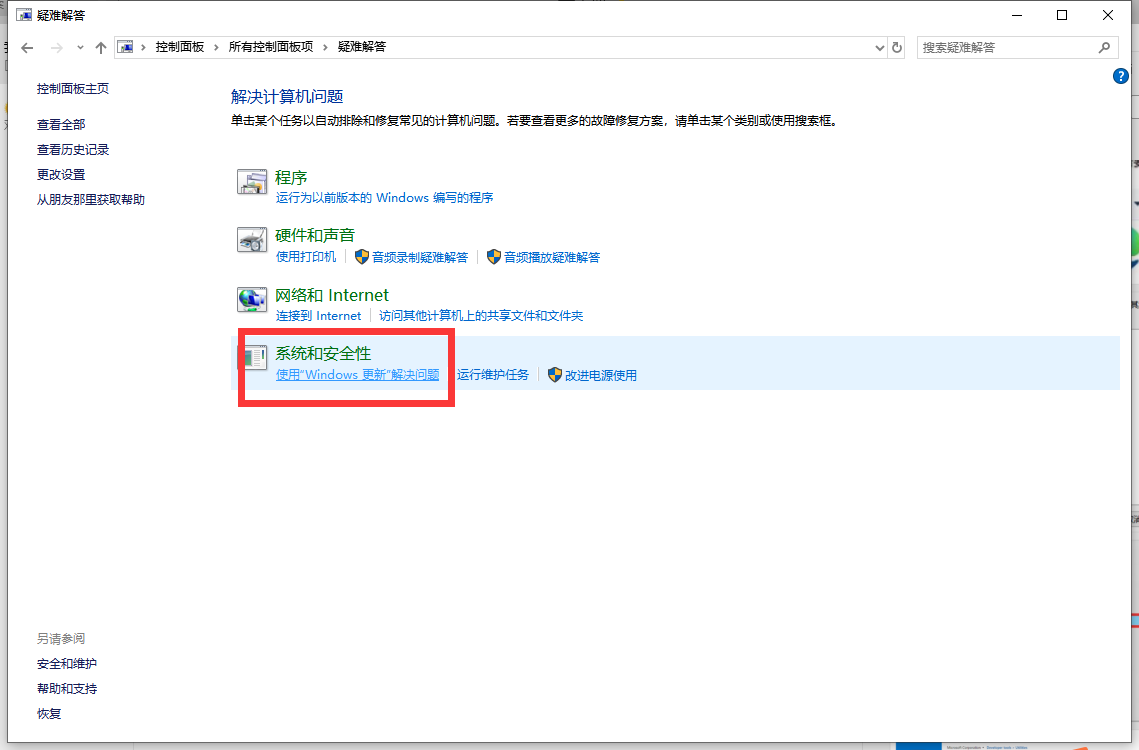Screen dimensions: 1139x750
Task: Select 查看历史记录 in the left sidebar
Action: (x=73, y=149)
